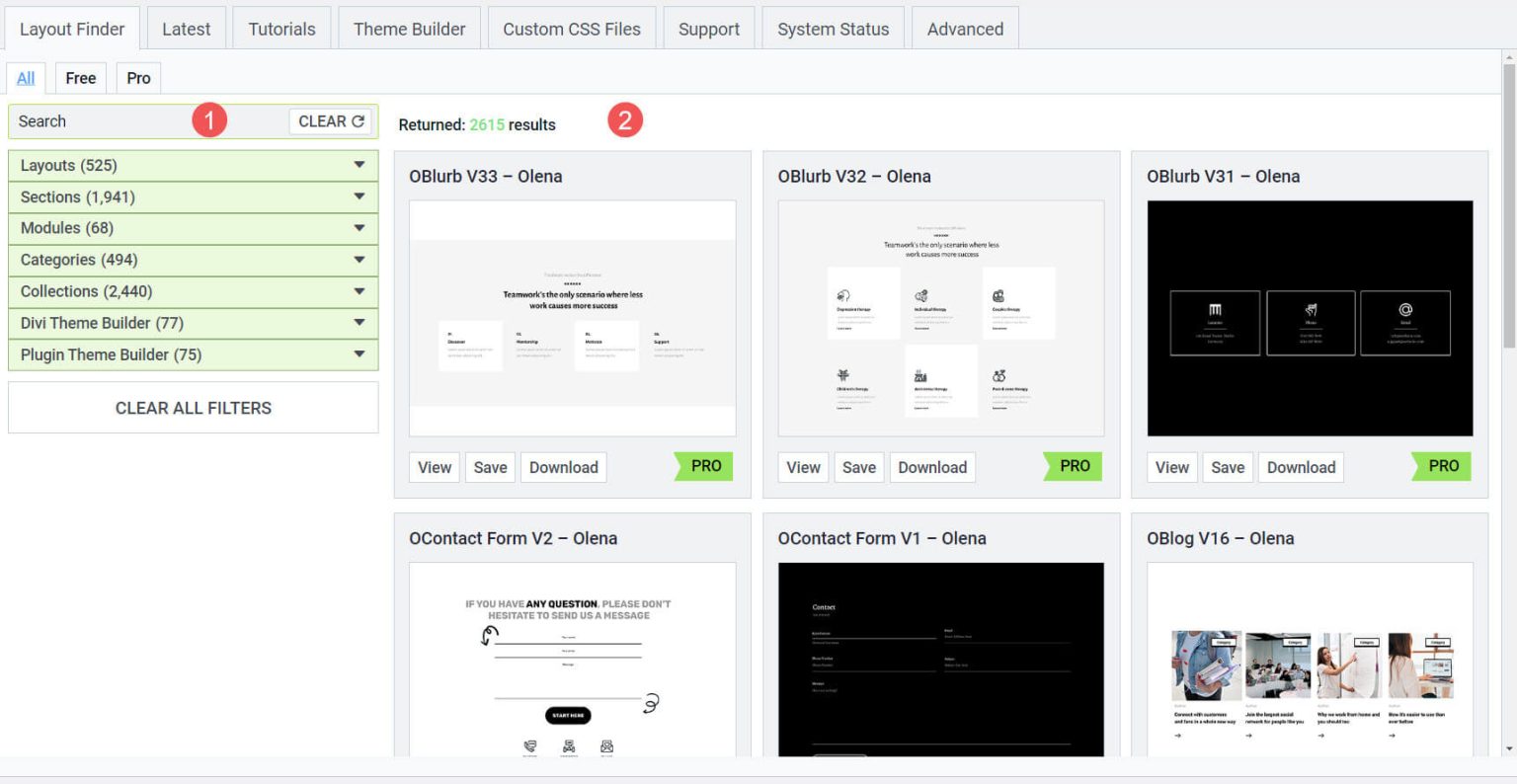
Task: View the OBlurb V33 – Olena layout
Action: click(434, 467)
